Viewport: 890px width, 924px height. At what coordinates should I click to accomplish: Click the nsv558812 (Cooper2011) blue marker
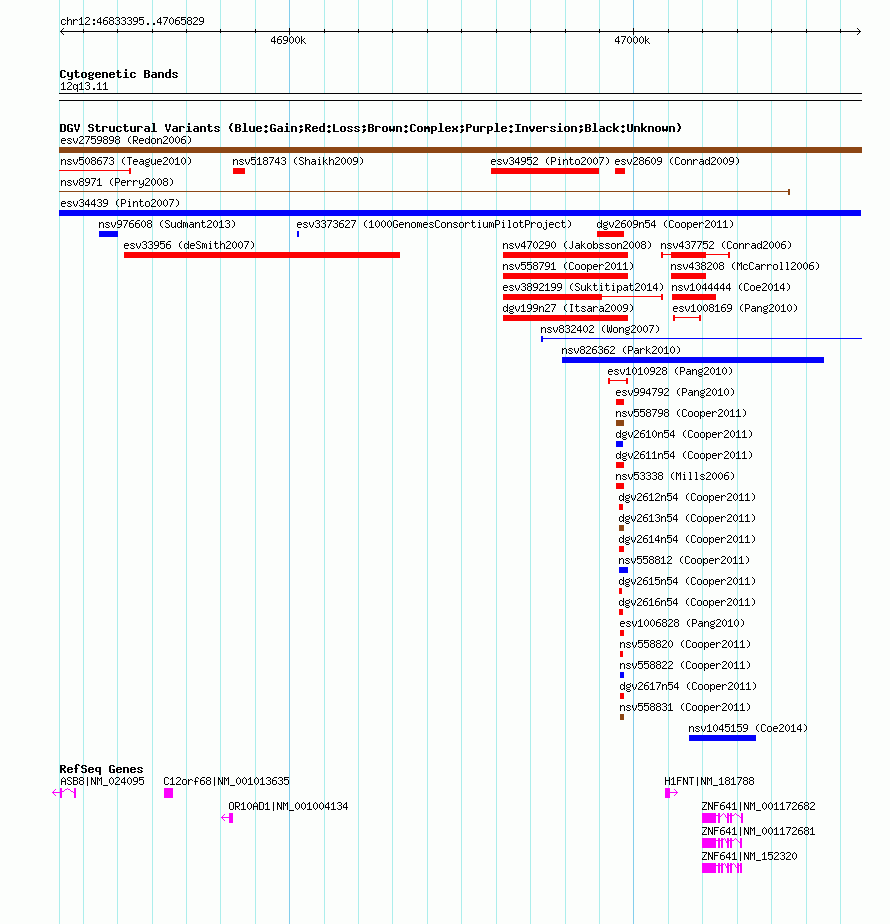623,570
